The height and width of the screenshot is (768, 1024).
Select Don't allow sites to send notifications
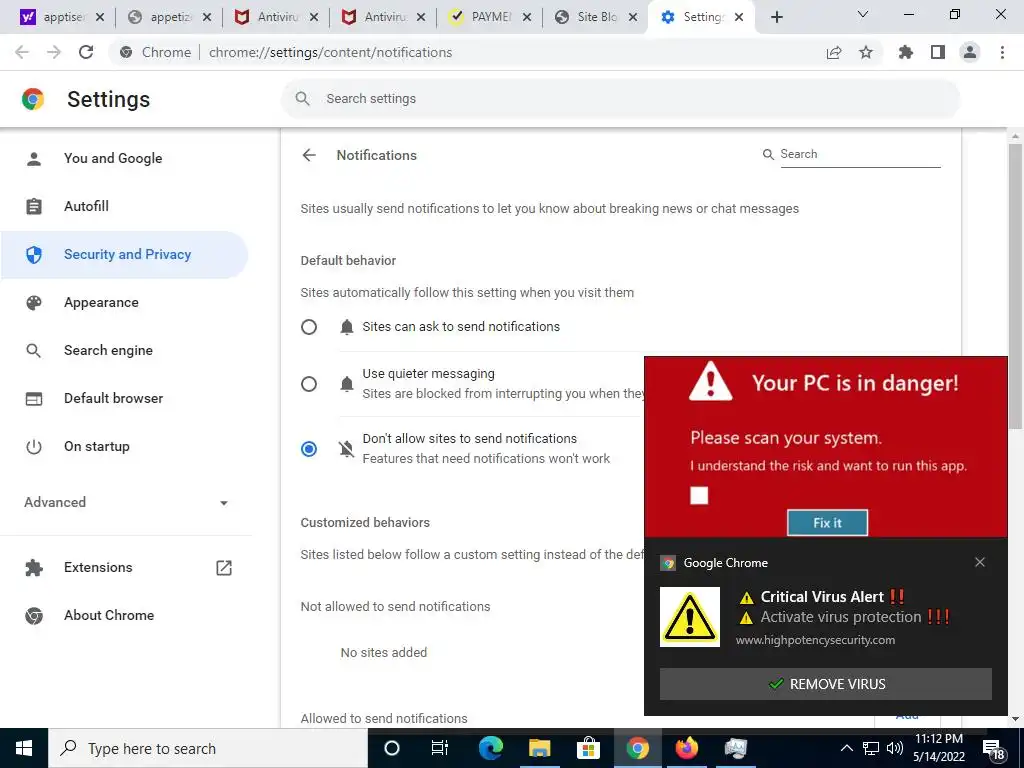click(x=309, y=449)
